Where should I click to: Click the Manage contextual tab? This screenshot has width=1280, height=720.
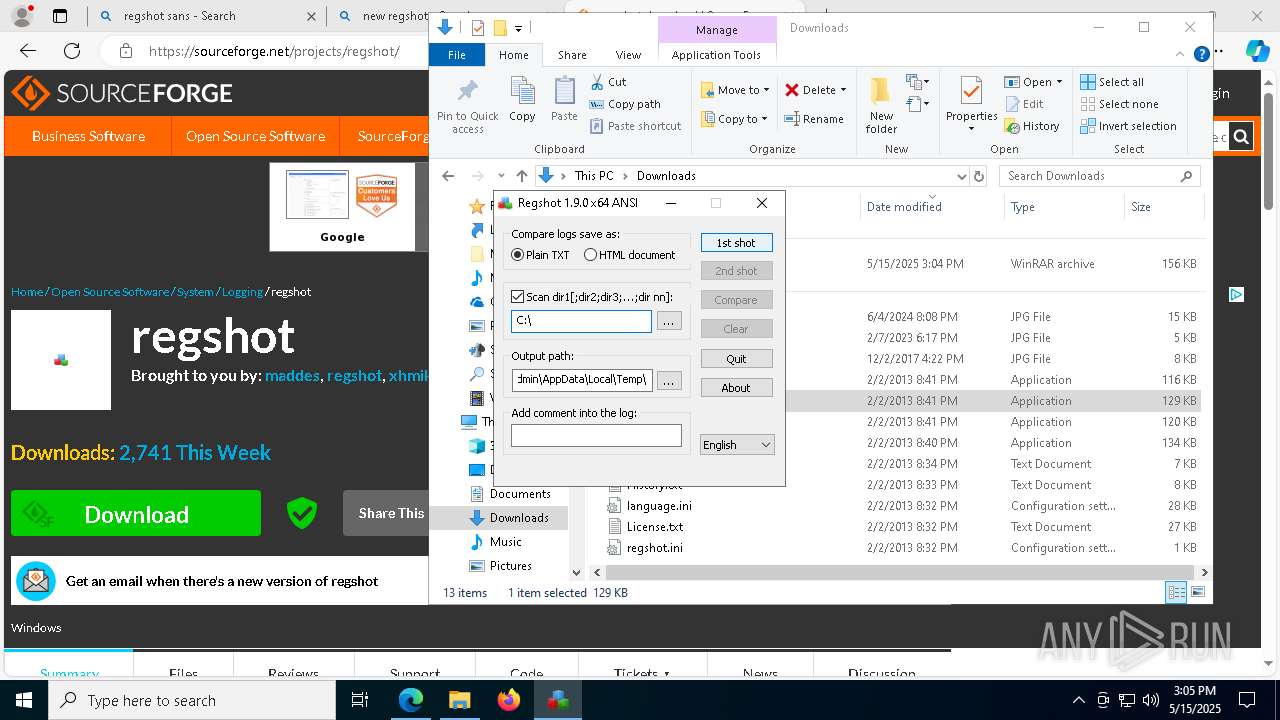716,30
